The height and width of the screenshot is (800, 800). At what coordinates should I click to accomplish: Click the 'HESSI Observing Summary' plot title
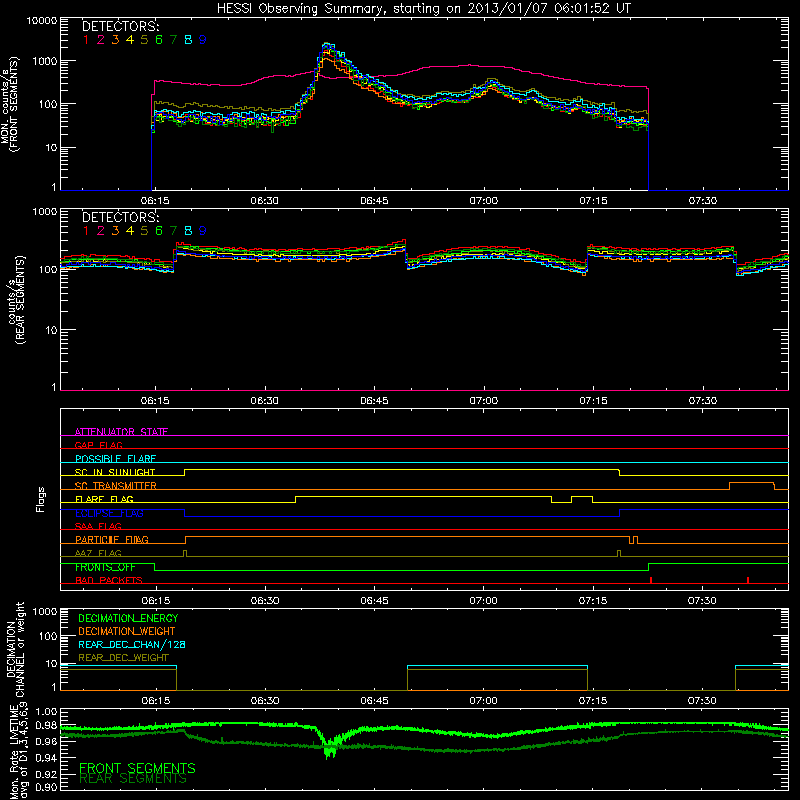[x=424, y=8]
